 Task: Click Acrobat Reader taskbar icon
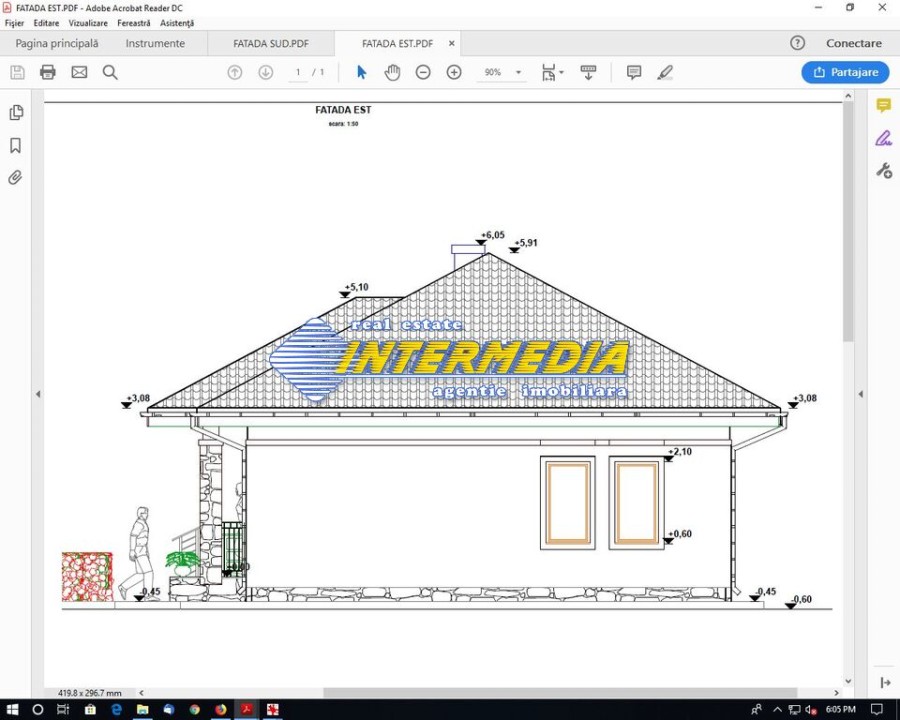point(247,710)
